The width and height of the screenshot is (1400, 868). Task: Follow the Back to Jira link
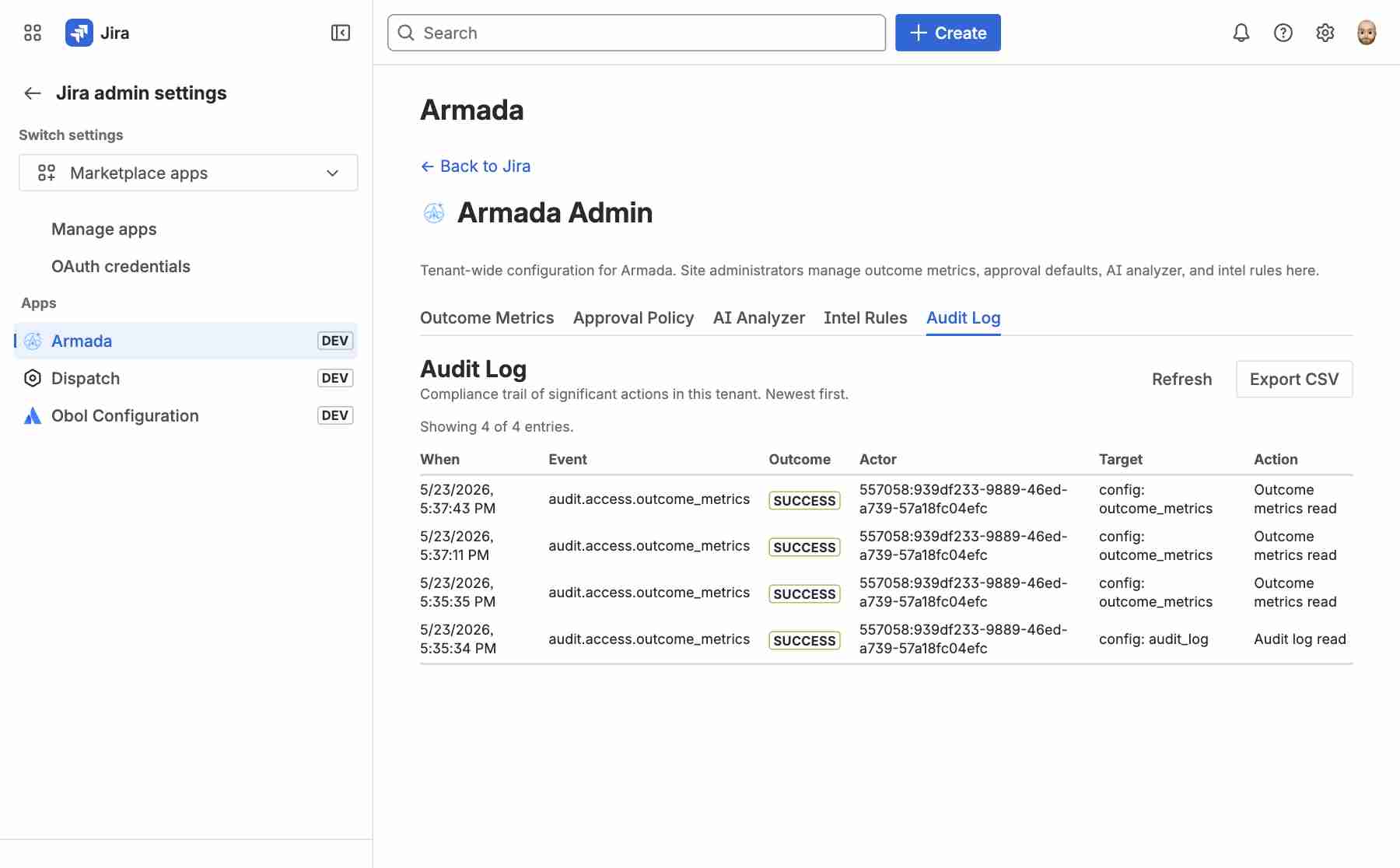point(475,166)
